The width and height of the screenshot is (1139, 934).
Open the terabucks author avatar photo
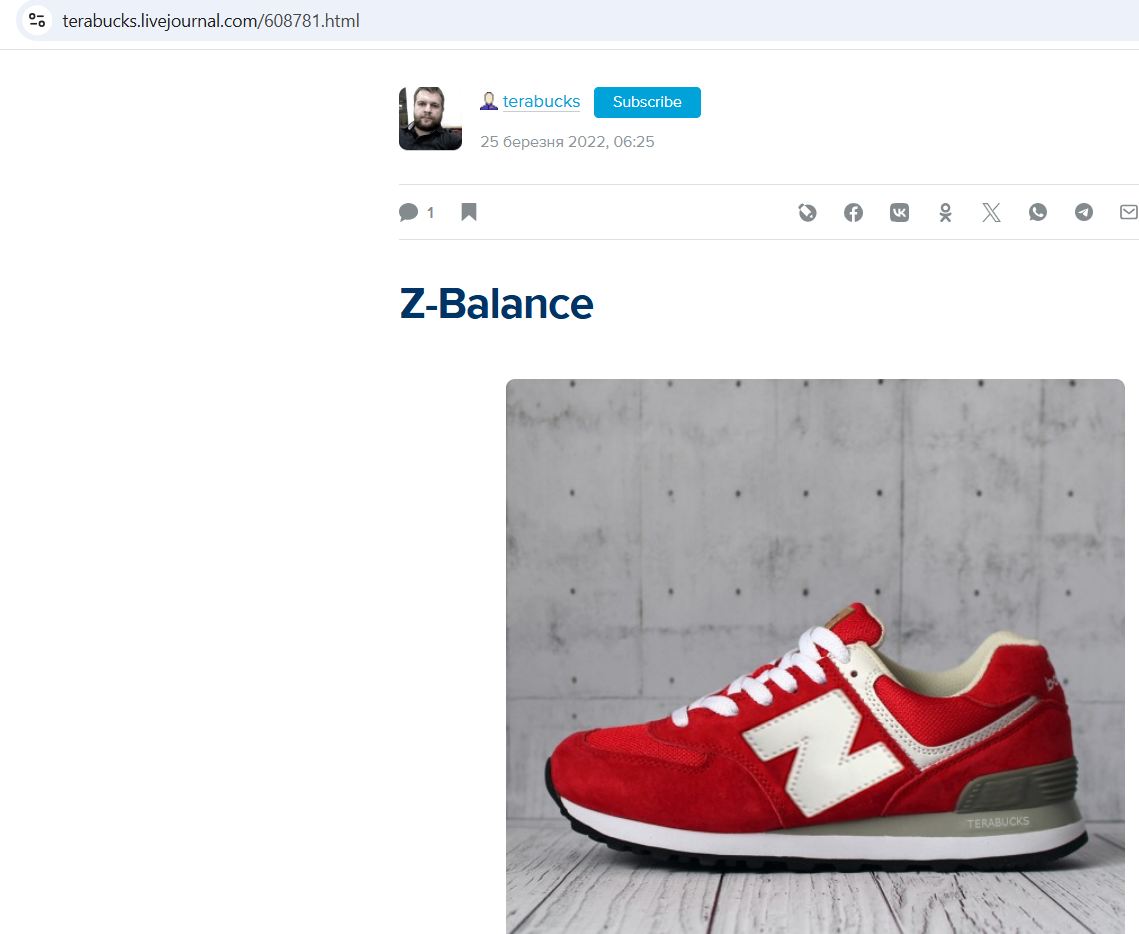(430, 118)
